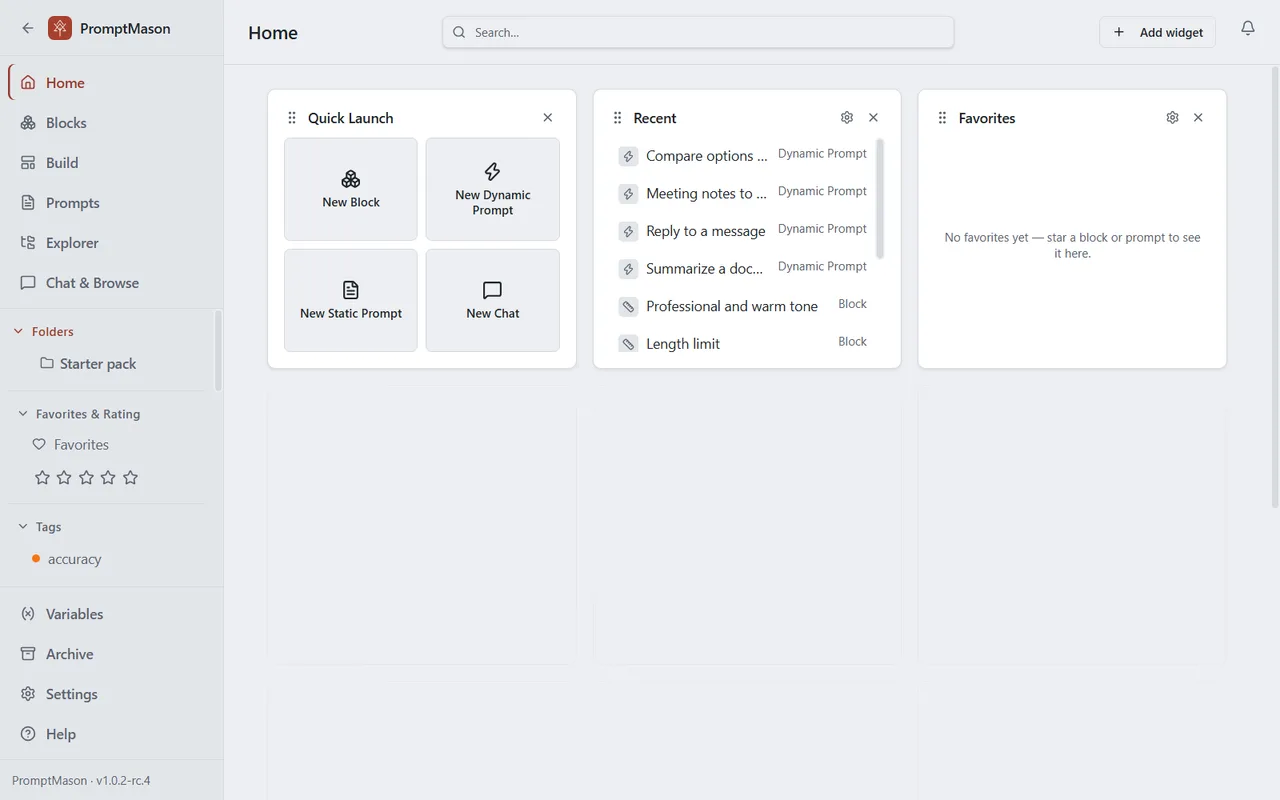The width and height of the screenshot is (1280, 800).
Task: Go to Home in sidebar
Action: pos(112,83)
